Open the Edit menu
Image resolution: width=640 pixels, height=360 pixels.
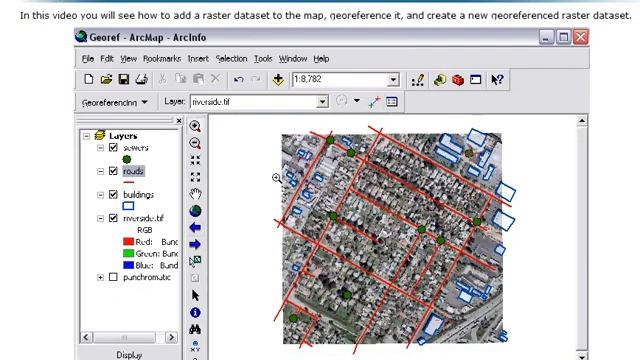coord(107,59)
